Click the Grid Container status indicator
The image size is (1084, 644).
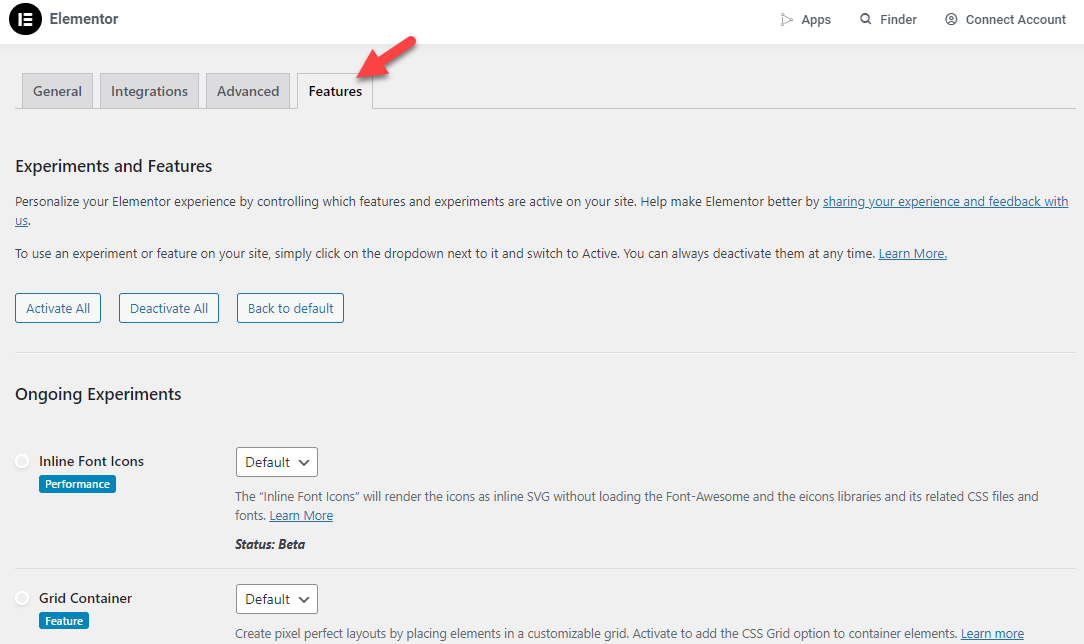pos(22,598)
